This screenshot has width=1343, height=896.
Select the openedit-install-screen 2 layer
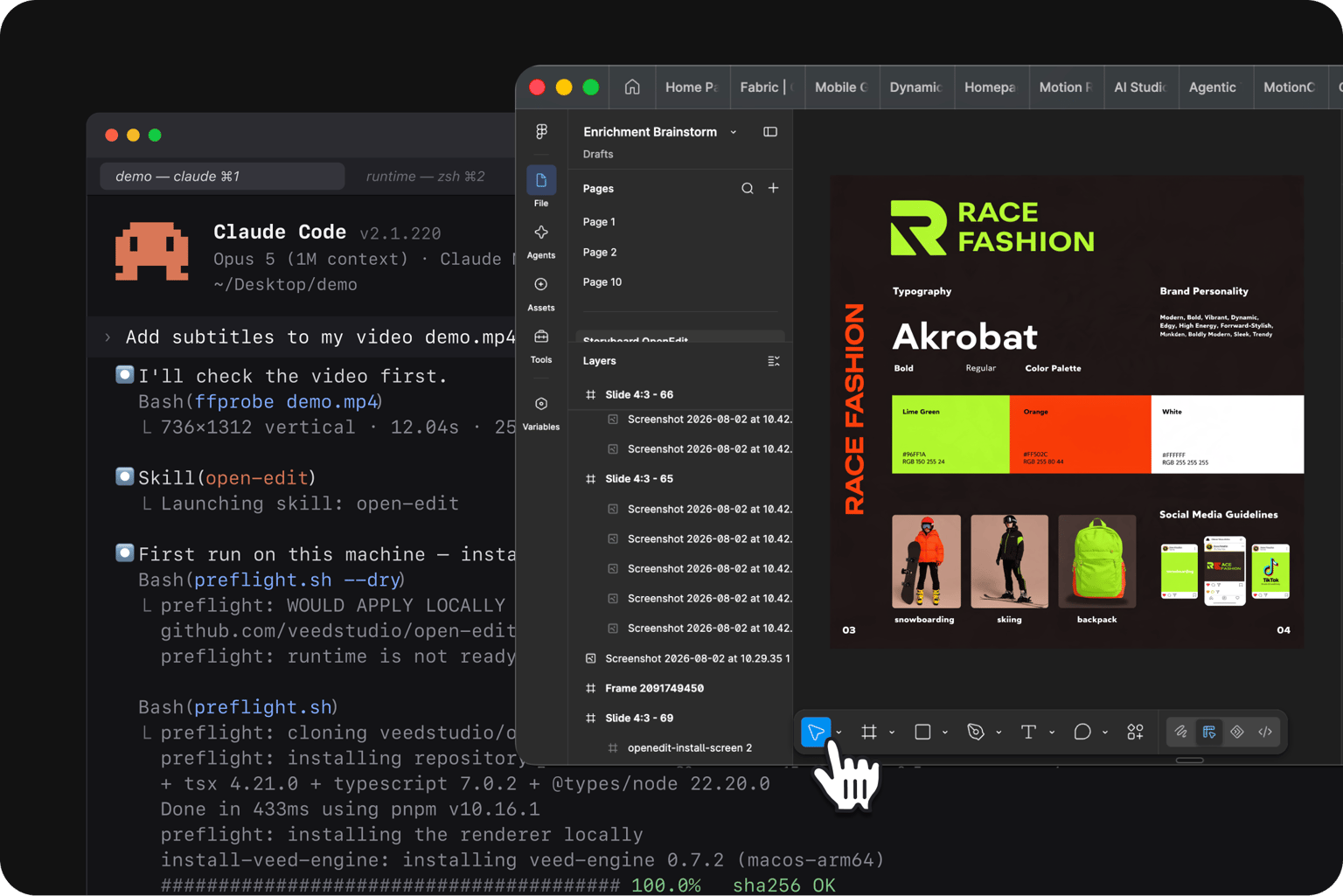pos(690,747)
